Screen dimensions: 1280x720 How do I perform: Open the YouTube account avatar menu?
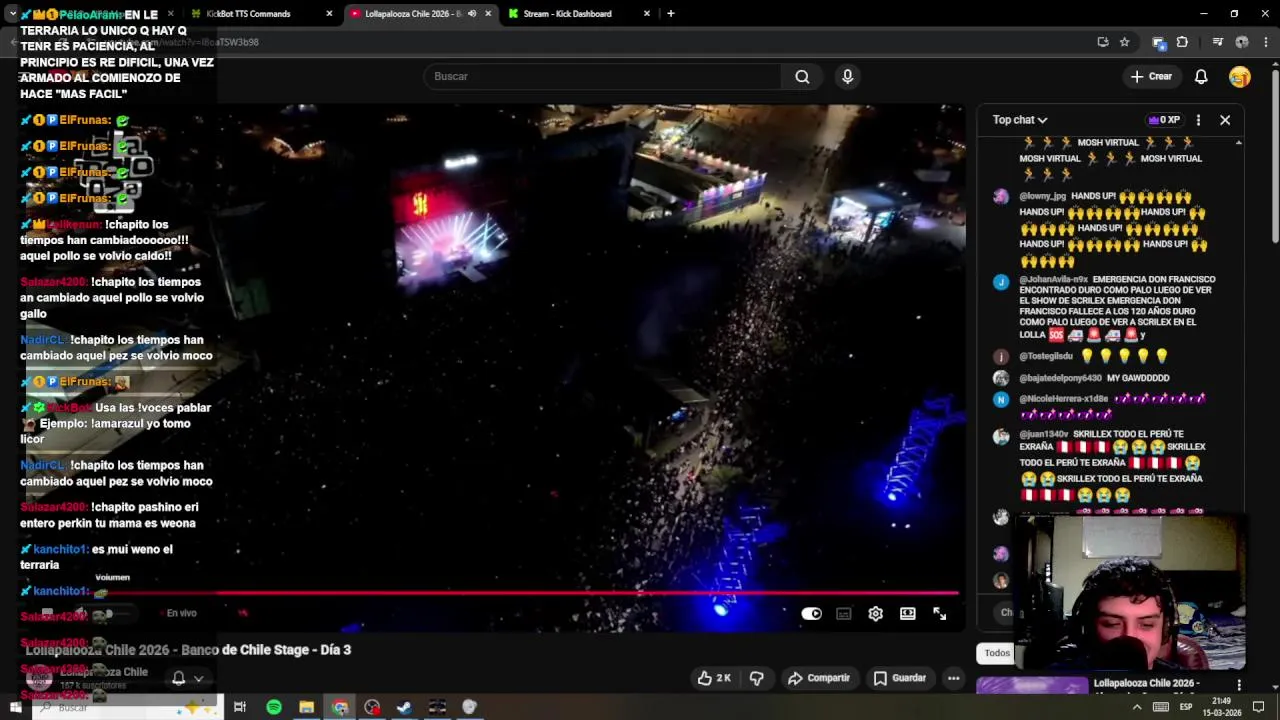coord(1240,77)
